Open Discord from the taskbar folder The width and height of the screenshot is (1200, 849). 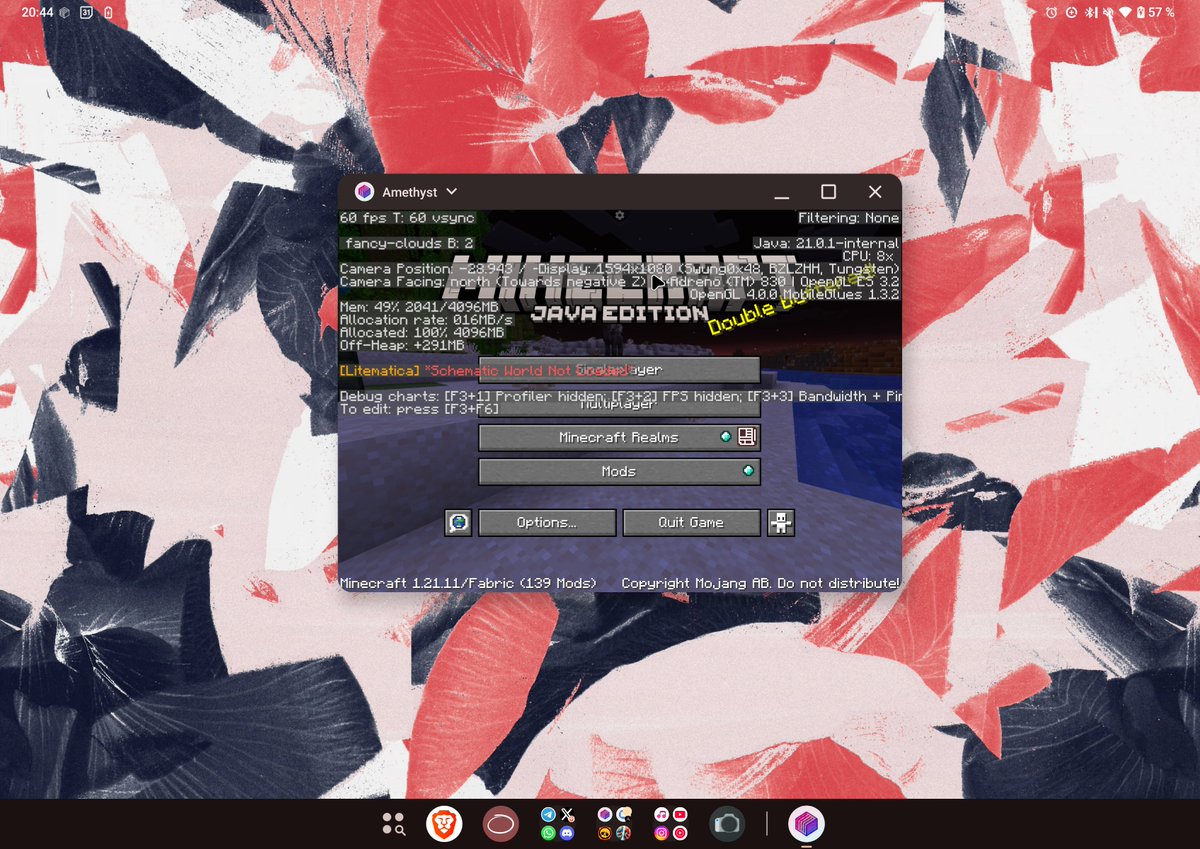567,833
